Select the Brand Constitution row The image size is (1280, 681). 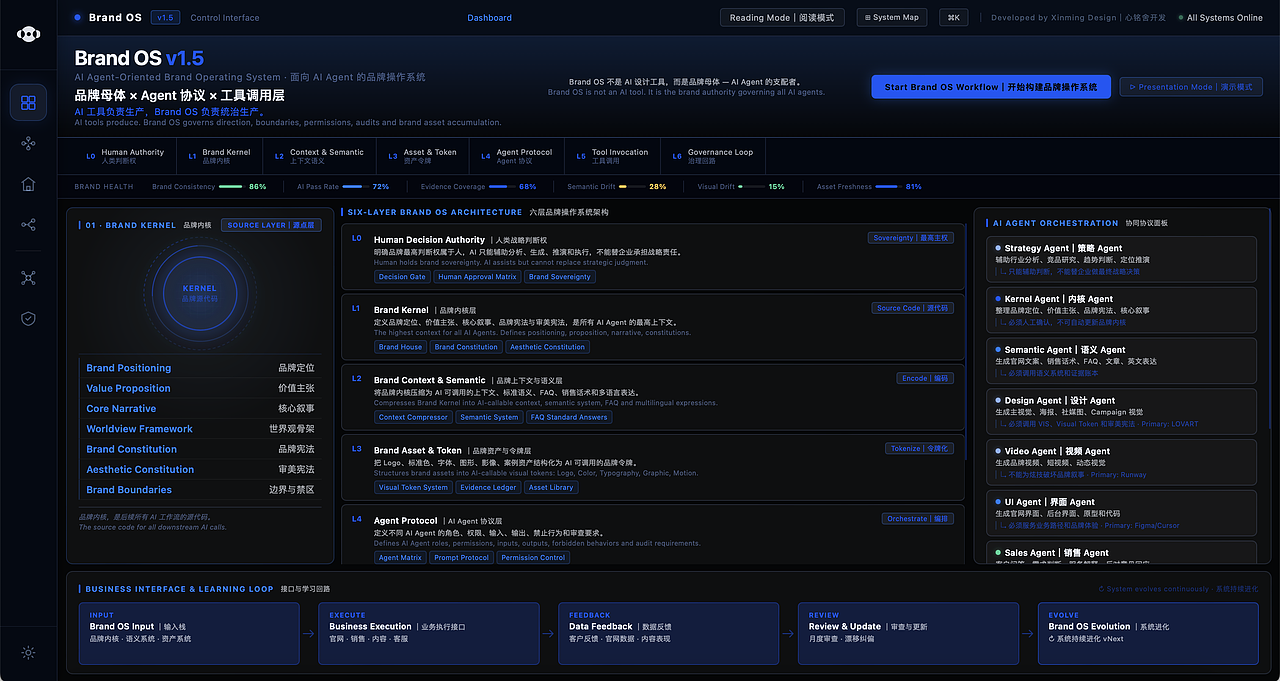[x=200, y=449]
